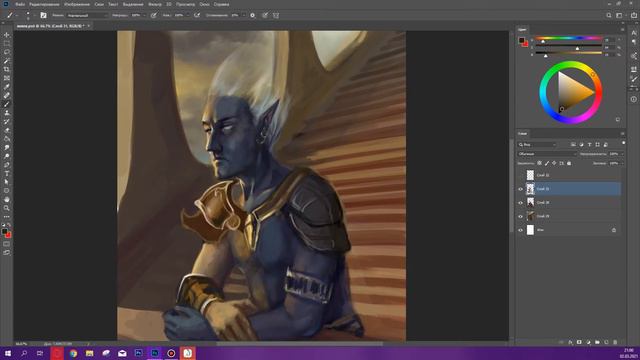Toggle pressure for opacity icon
This screenshot has width=640, height=360.
tap(153, 15)
